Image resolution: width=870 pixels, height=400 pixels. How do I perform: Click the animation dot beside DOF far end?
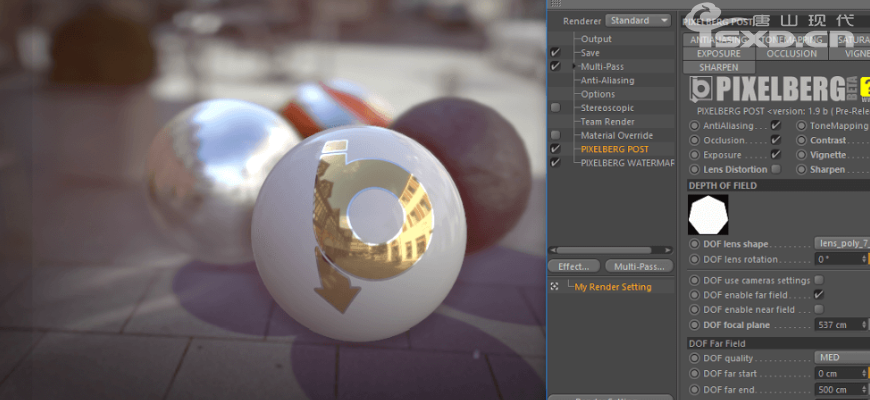[694, 389]
